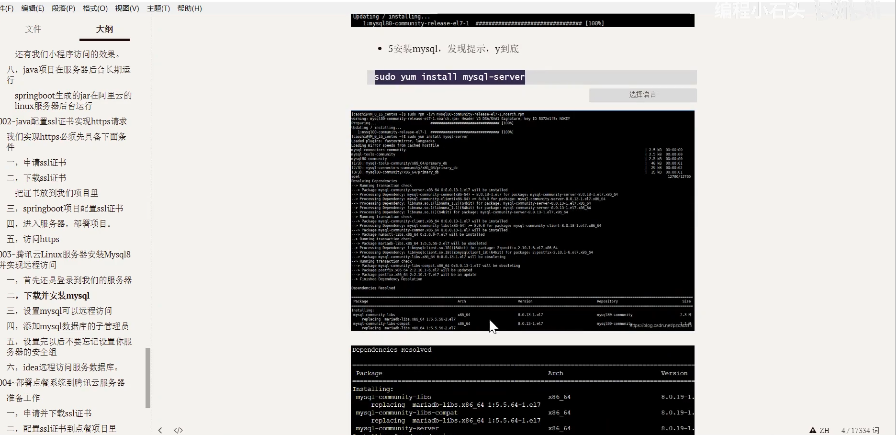Jump to outline item 四、添加mysql数据库的子管理员
The width and height of the screenshot is (896, 435).
68,326
